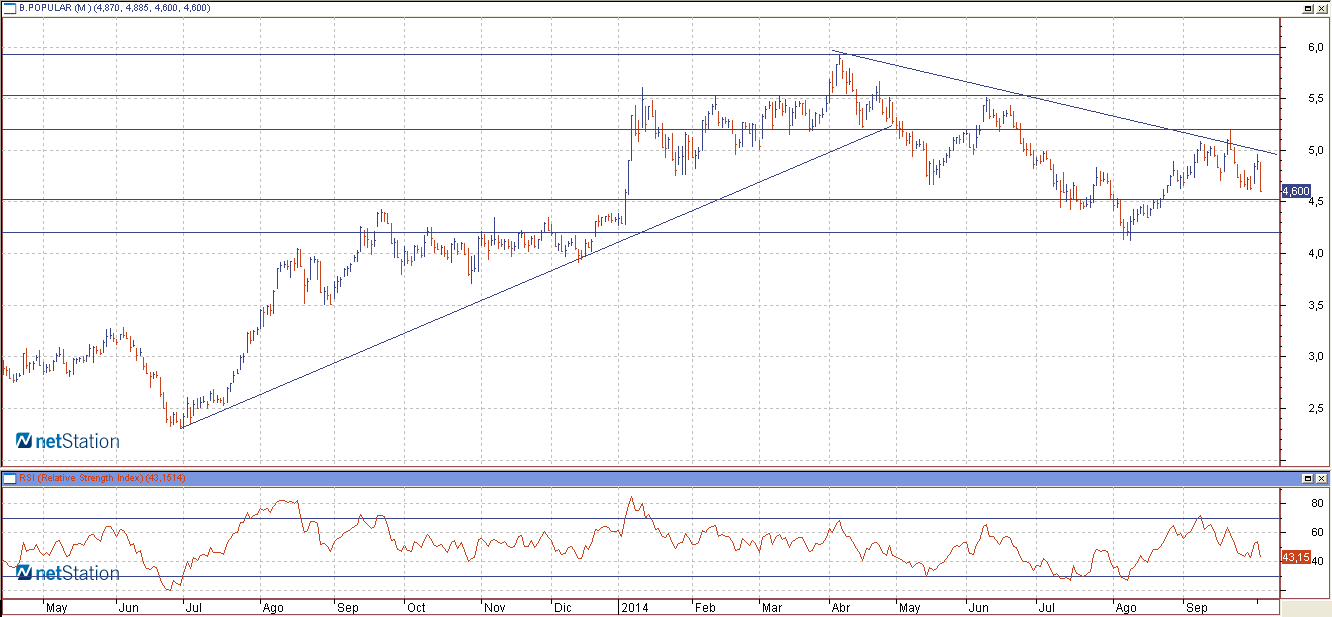This screenshot has height=617, width=1332.
Task: Click the 4,600 current price label
Action: coord(1295,190)
